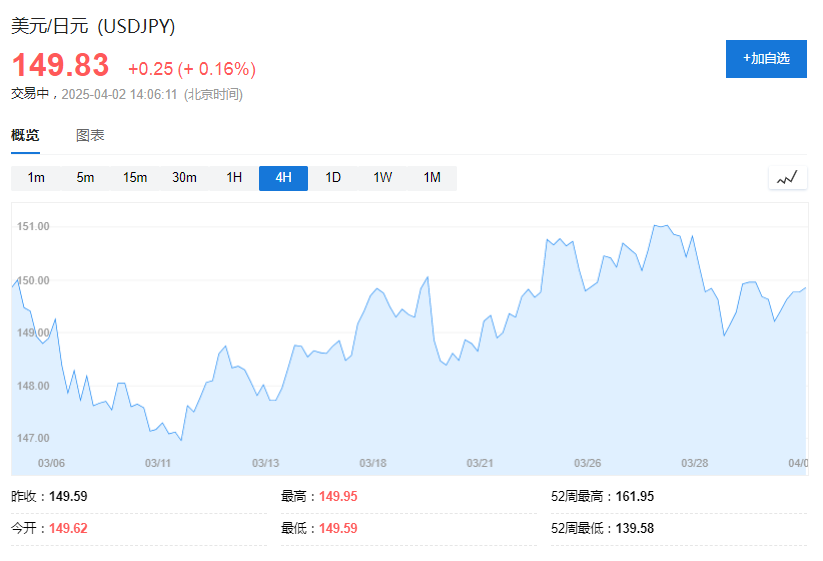Image resolution: width=823 pixels, height=561 pixels.
Task: Add USDJPY to watchlist with +加自选
Action: click(x=766, y=59)
